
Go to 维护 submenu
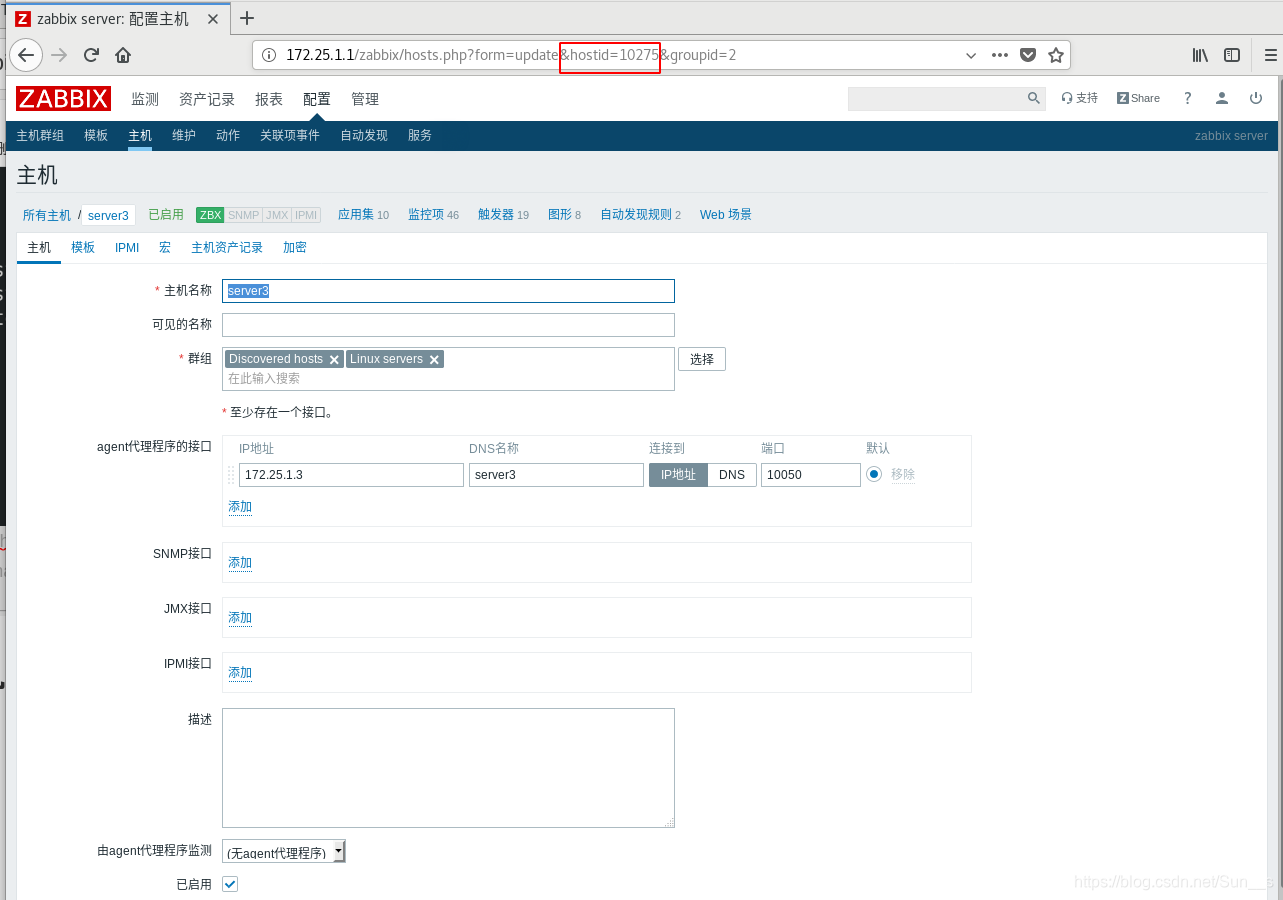(184, 135)
